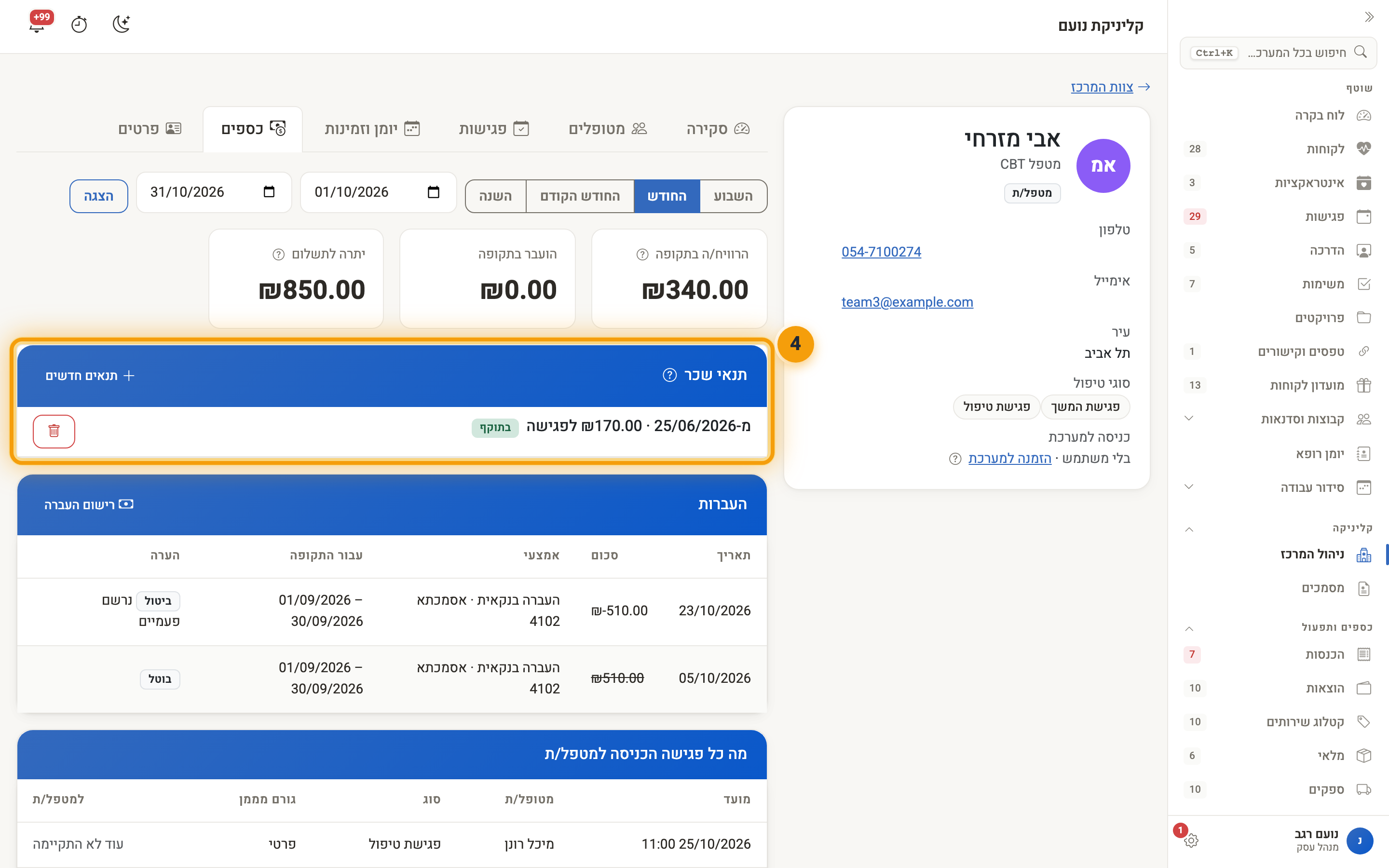
Task: Open the timer stopwatch icon
Action: tap(79, 25)
